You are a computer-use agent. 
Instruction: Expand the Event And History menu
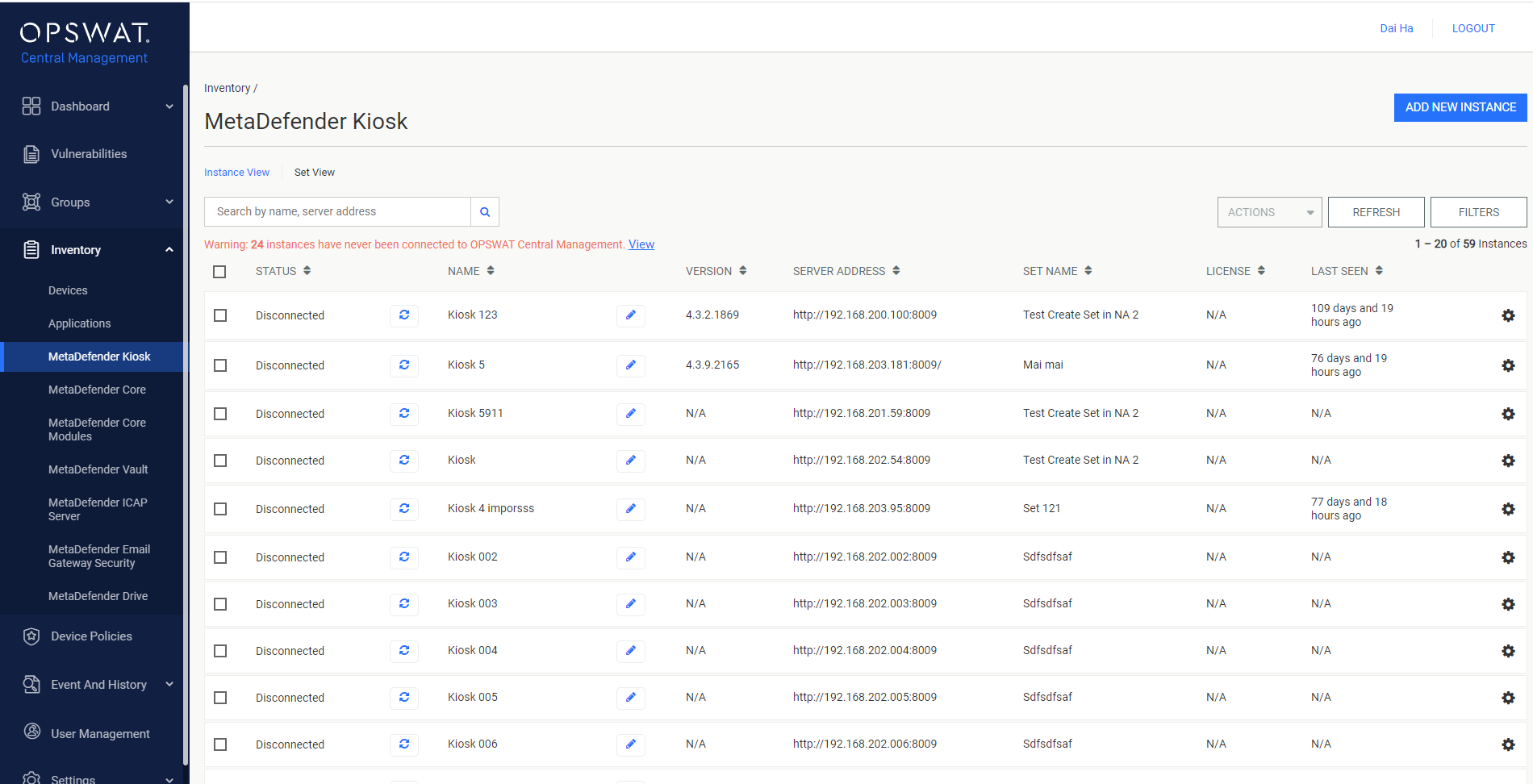click(x=169, y=684)
